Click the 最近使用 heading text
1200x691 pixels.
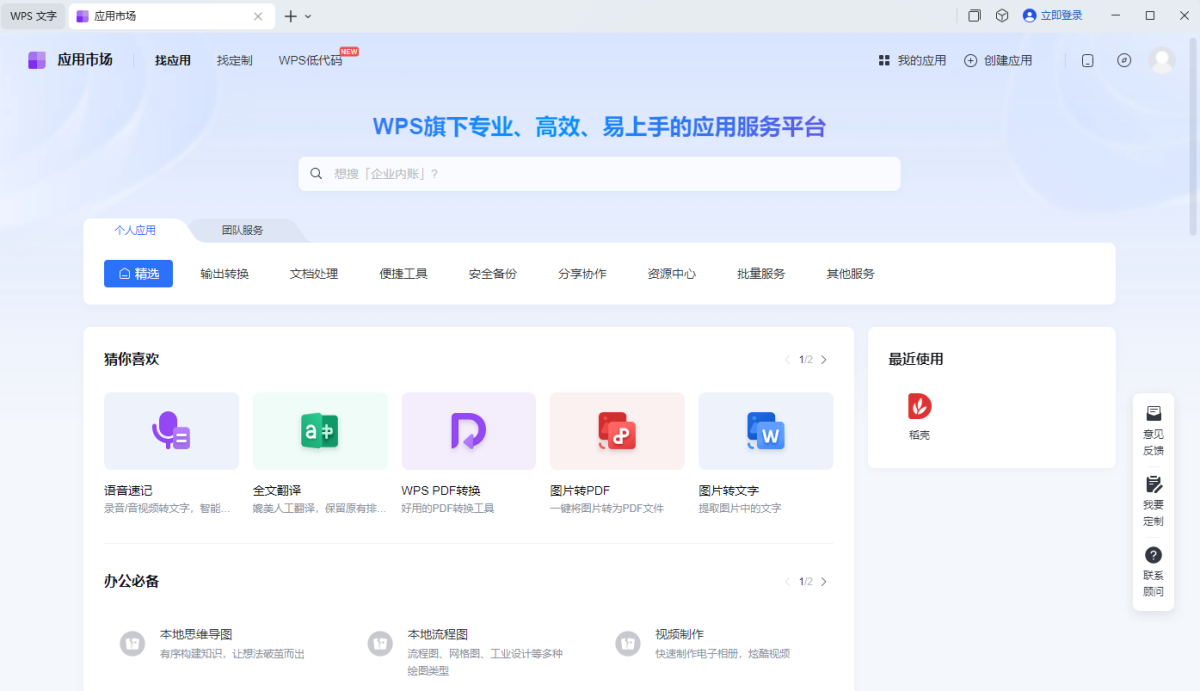[916, 360]
